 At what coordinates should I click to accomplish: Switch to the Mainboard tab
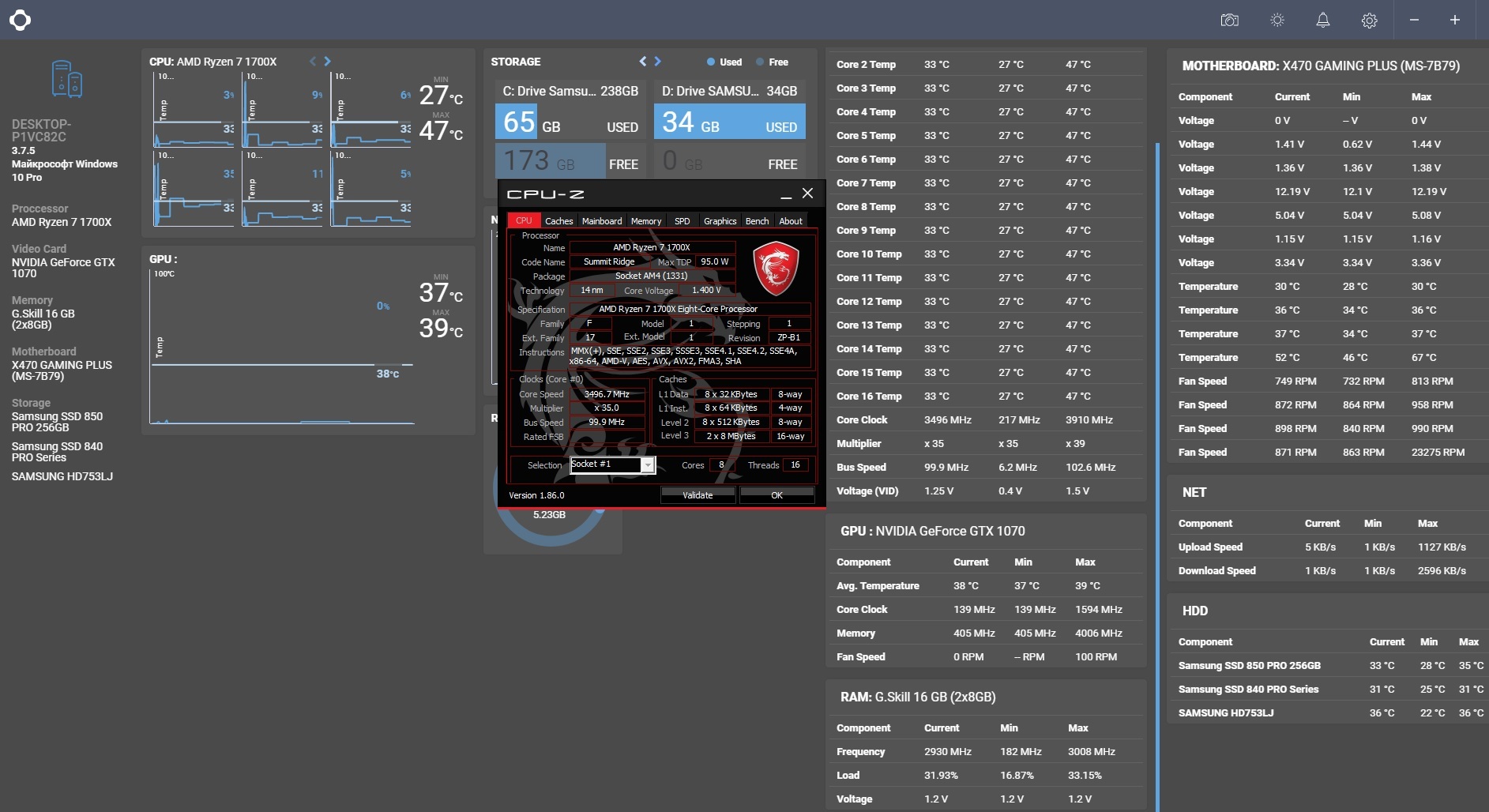click(602, 221)
